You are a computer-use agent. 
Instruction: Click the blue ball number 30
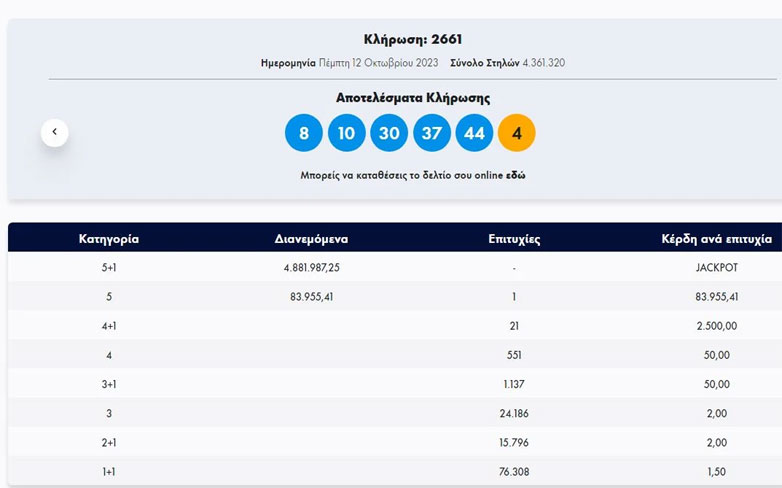pos(389,133)
